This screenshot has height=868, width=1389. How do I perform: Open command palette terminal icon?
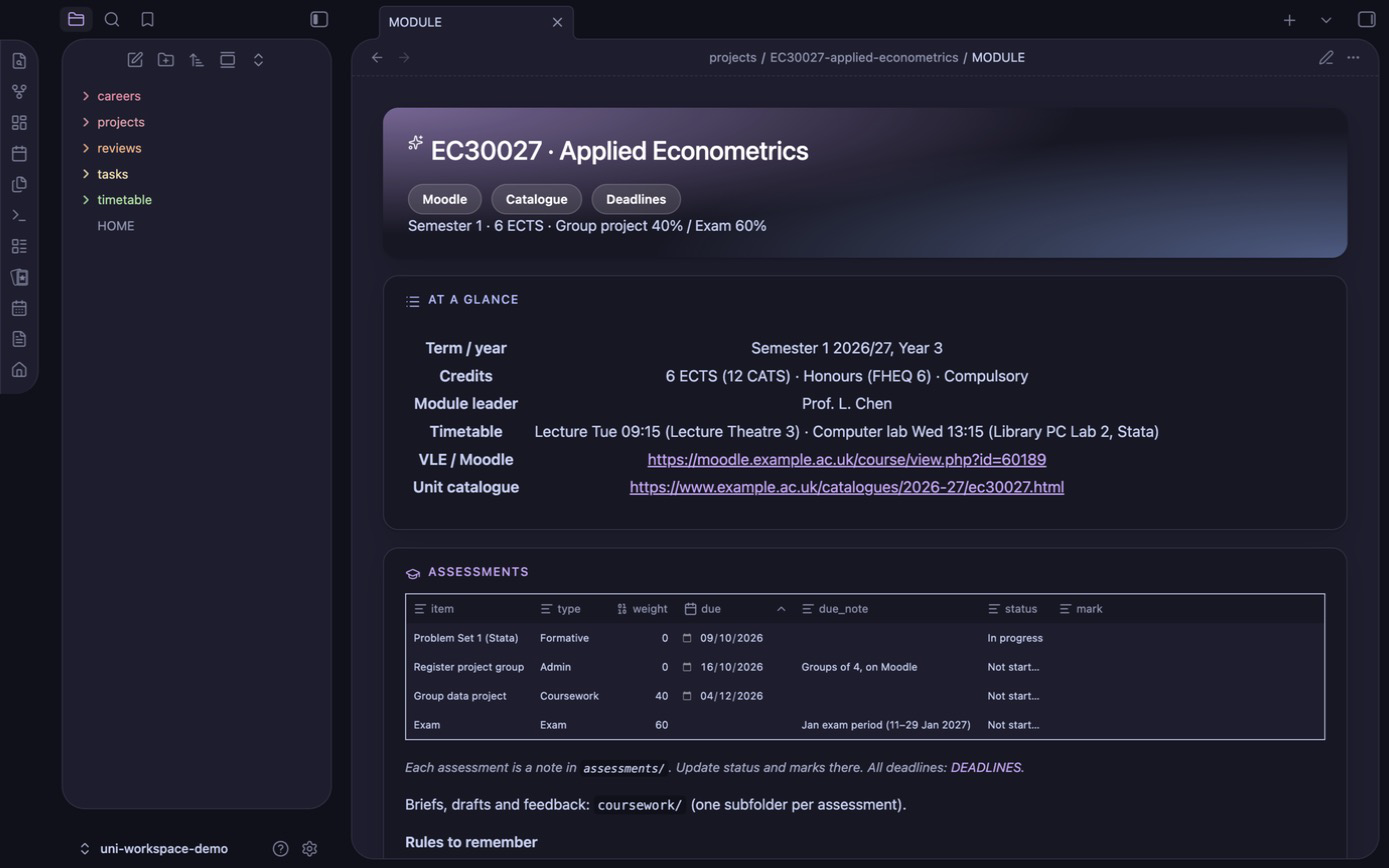19,215
